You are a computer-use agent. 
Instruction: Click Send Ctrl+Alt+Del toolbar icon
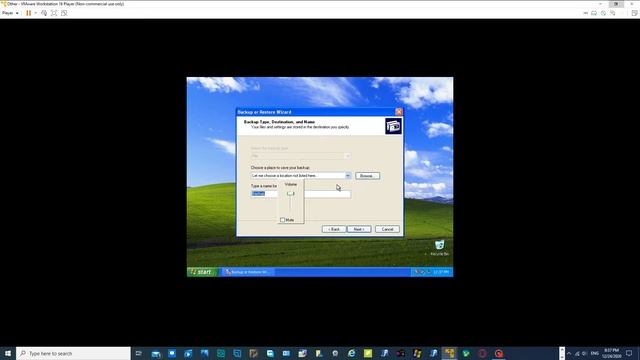(44, 13)
